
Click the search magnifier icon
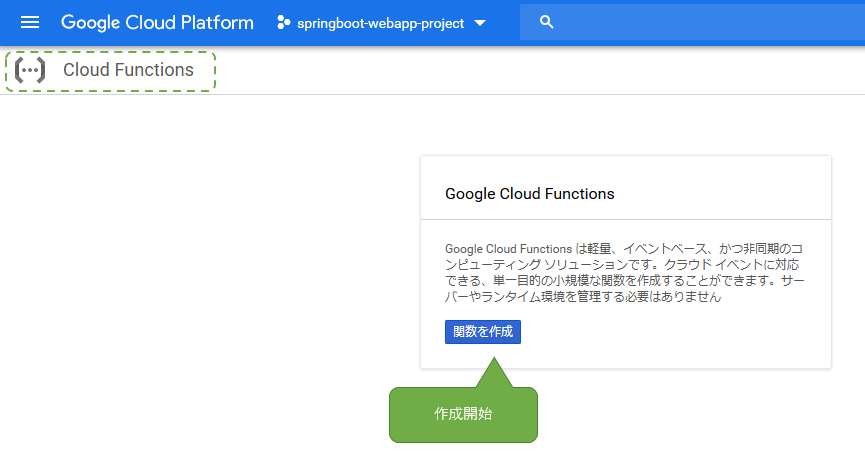pos(546,22)
